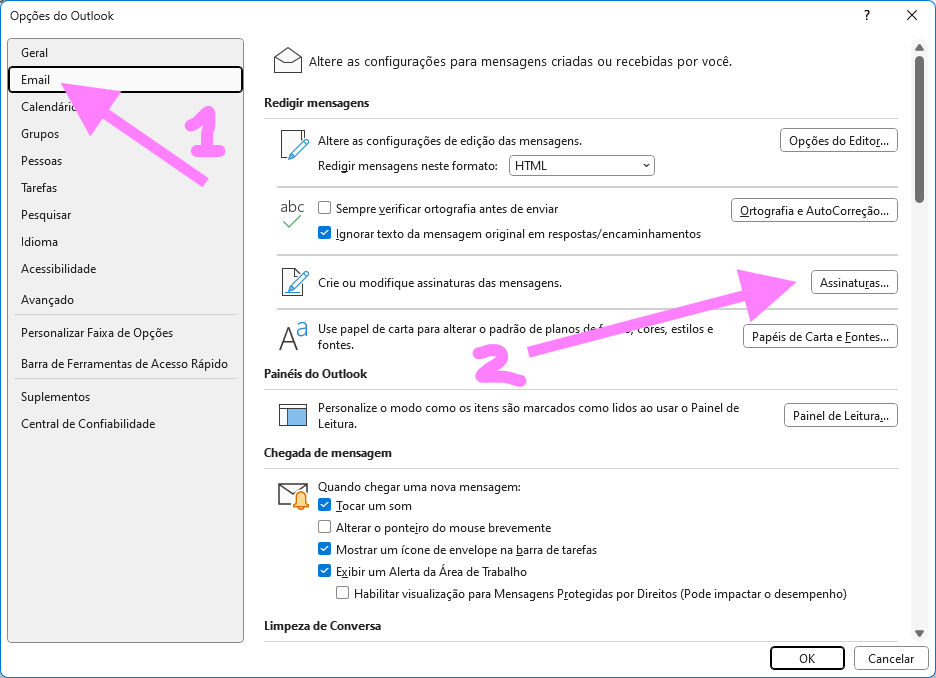
Task: Enable Sempre verificar ortografia antes de enviar
Action: tap(325, 208)
